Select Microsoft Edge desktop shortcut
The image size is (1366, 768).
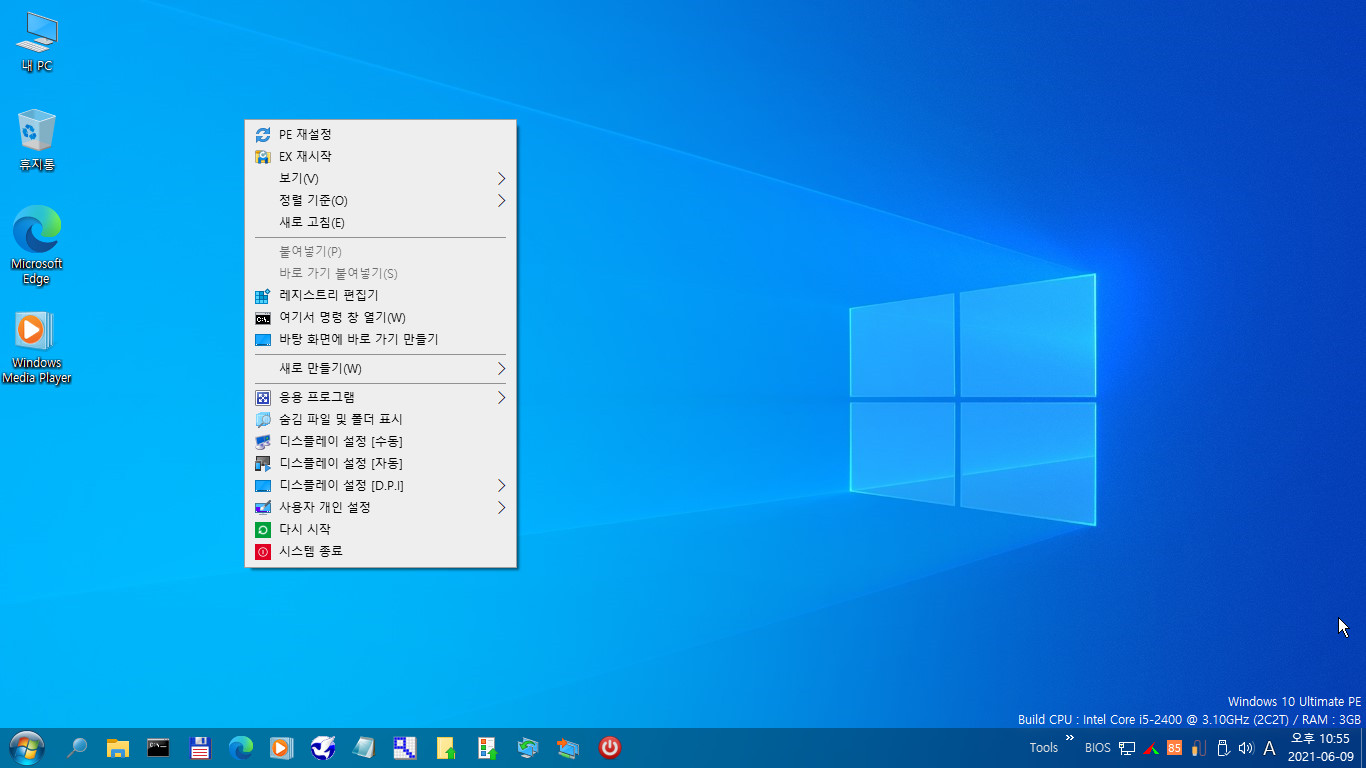pos(36,245)
